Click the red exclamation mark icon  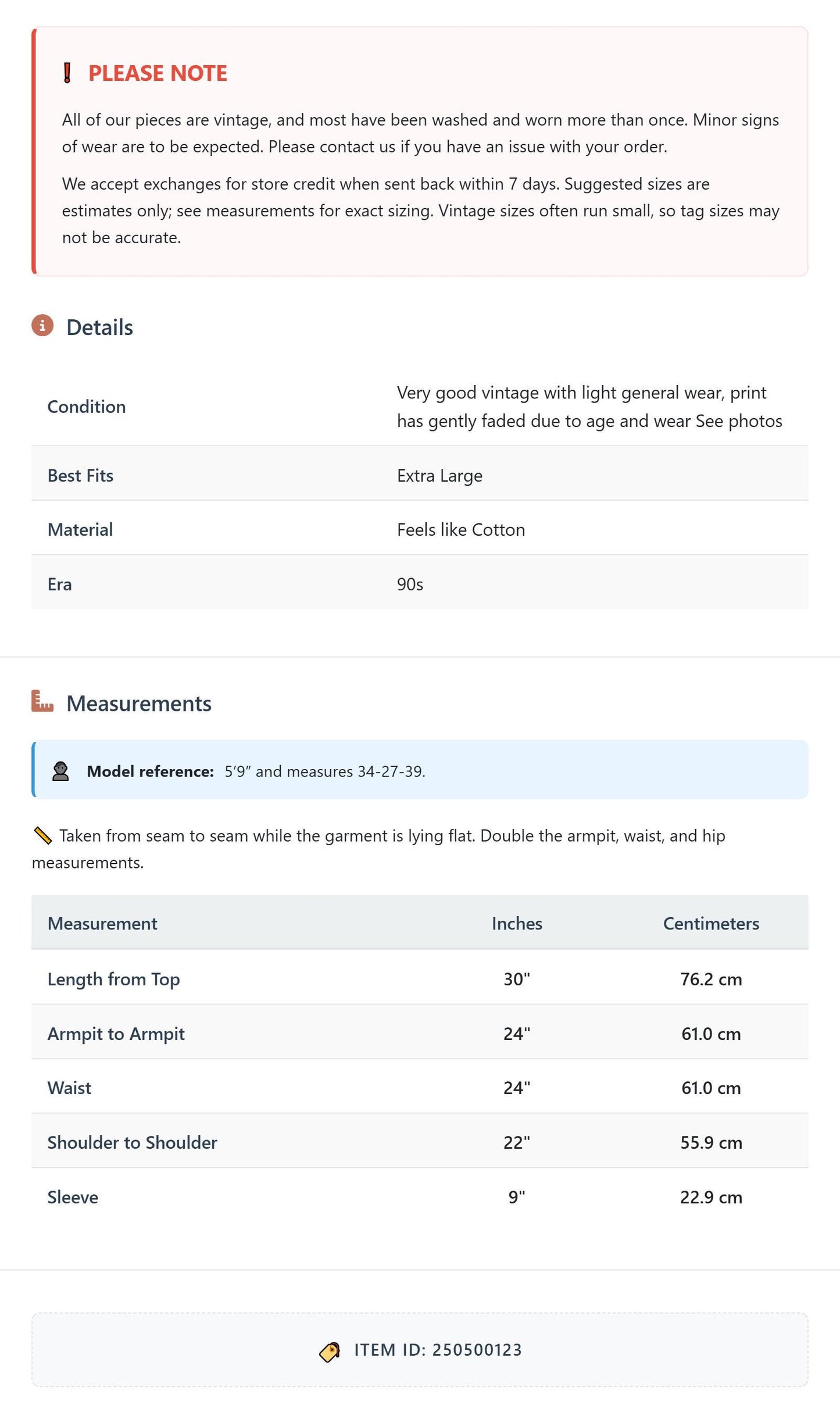tap(67, 73)
